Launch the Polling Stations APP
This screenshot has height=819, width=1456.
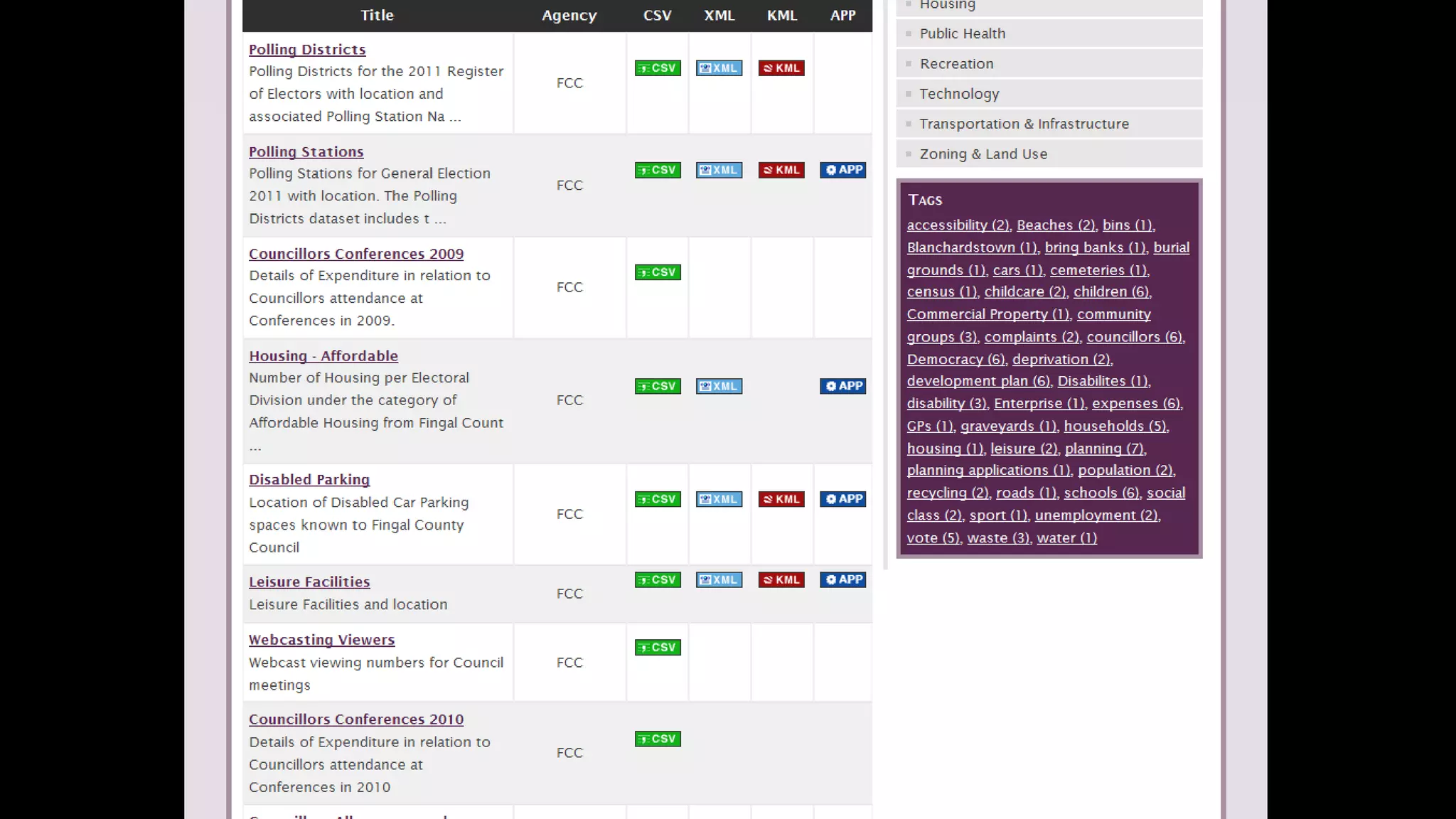point(842,171)
